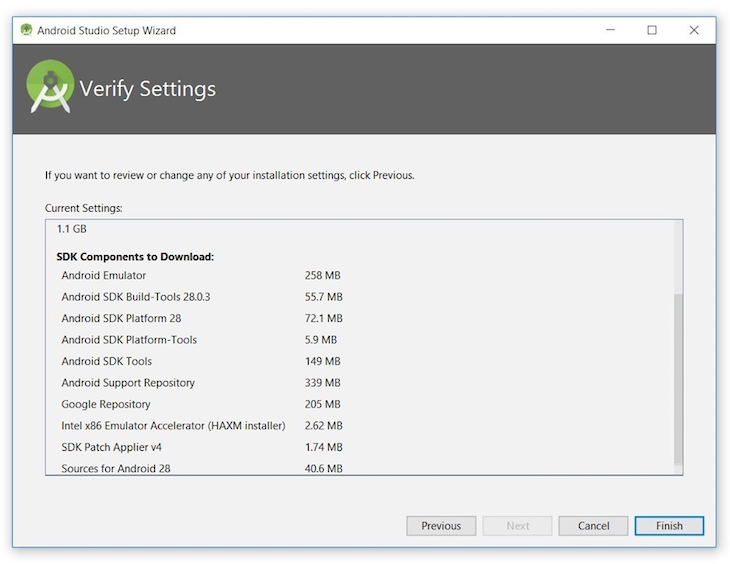Minimize the Setup Wizard window

[x=610, y=30]
